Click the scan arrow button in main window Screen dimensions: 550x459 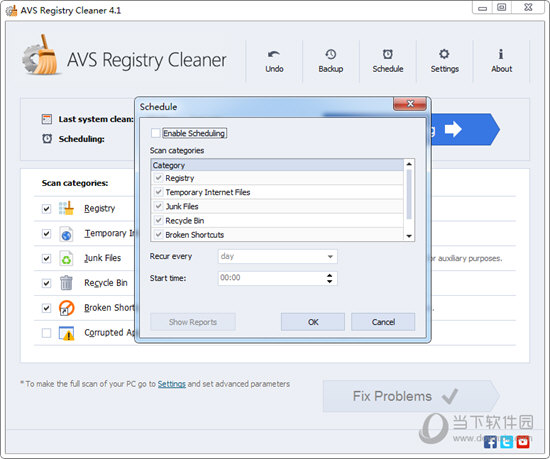(464, 129)
